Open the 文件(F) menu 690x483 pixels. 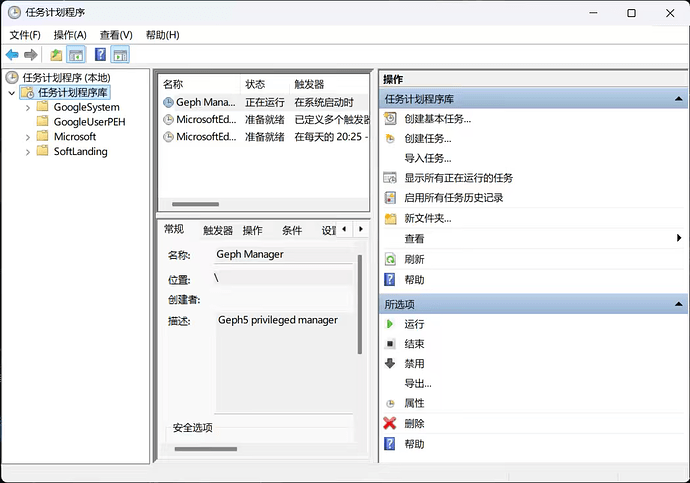[x=25, y=35]
